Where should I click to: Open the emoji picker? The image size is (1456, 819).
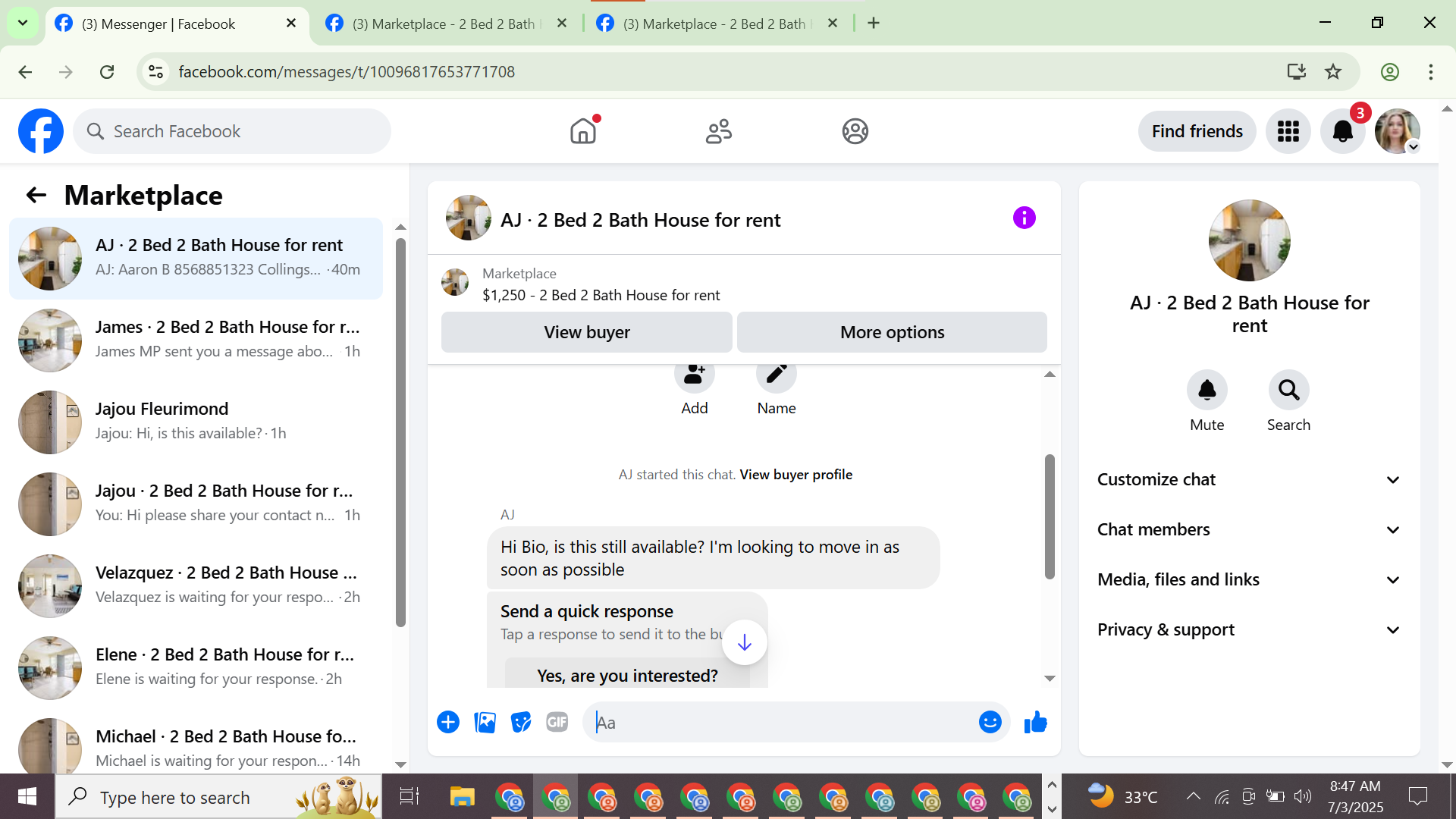990,723
